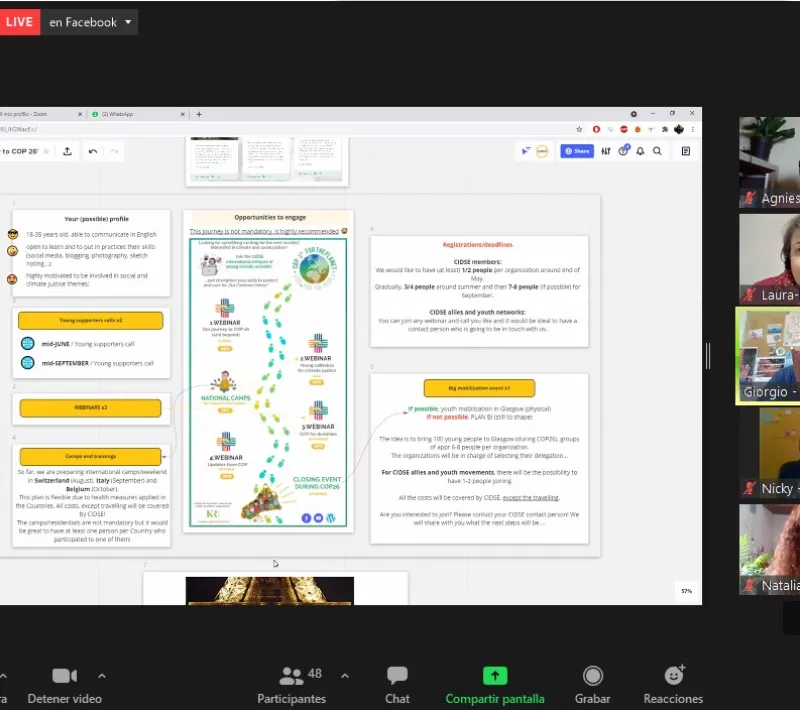Select the 'Camps and trainings' yellow label
Image resolution: width=800 pixels, height=710 pixels.
pyautogui.click(x=90, y=457)
